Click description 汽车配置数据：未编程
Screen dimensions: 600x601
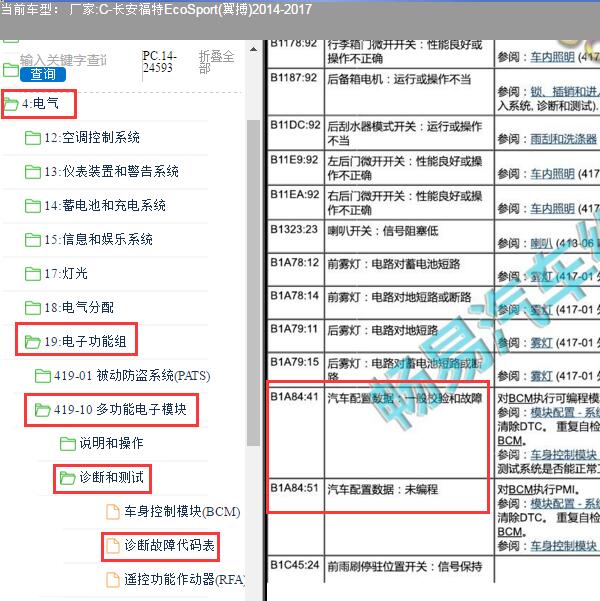pos(383,489)
